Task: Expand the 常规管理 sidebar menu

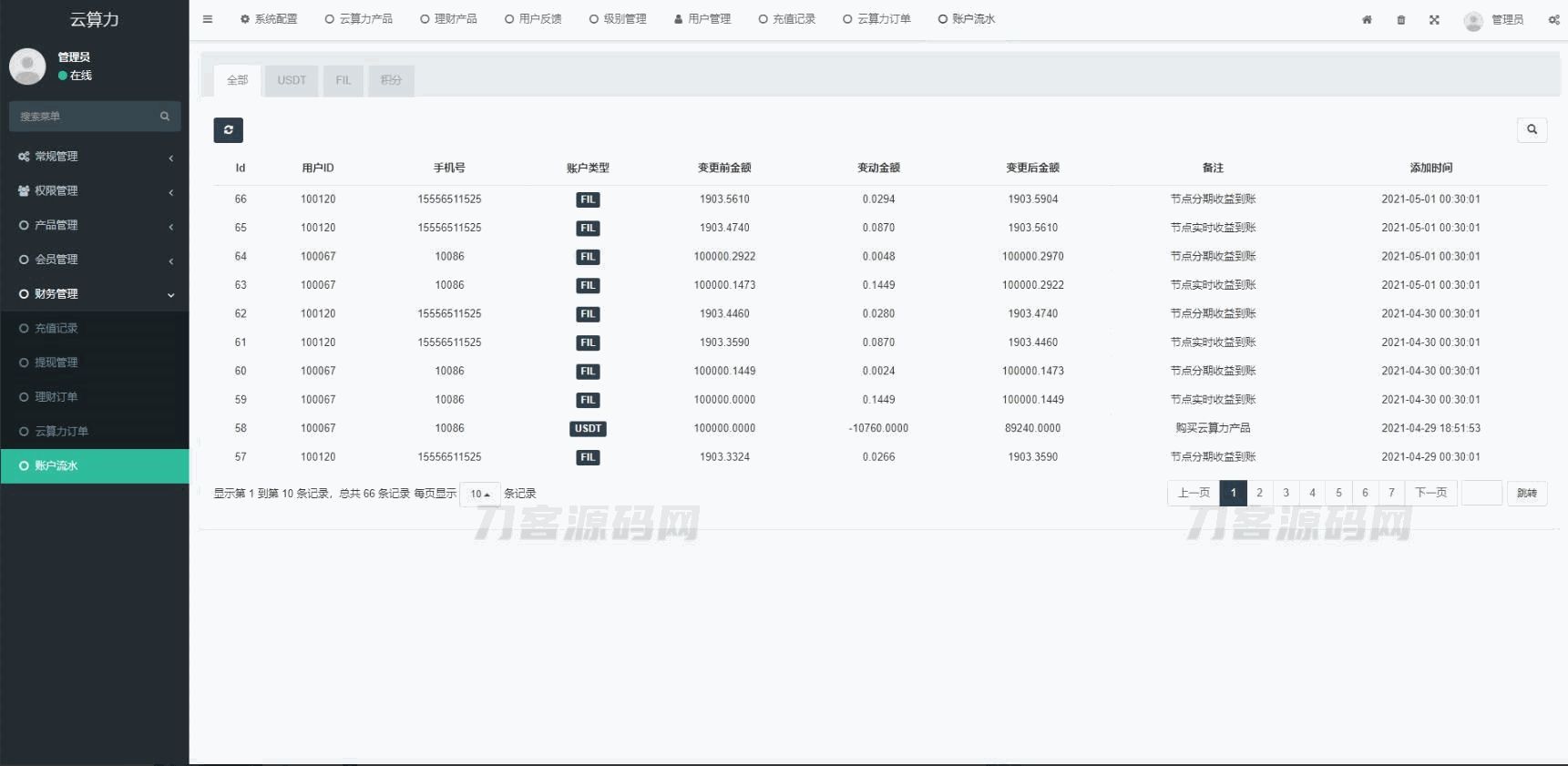Action: (x=95, y=157)
